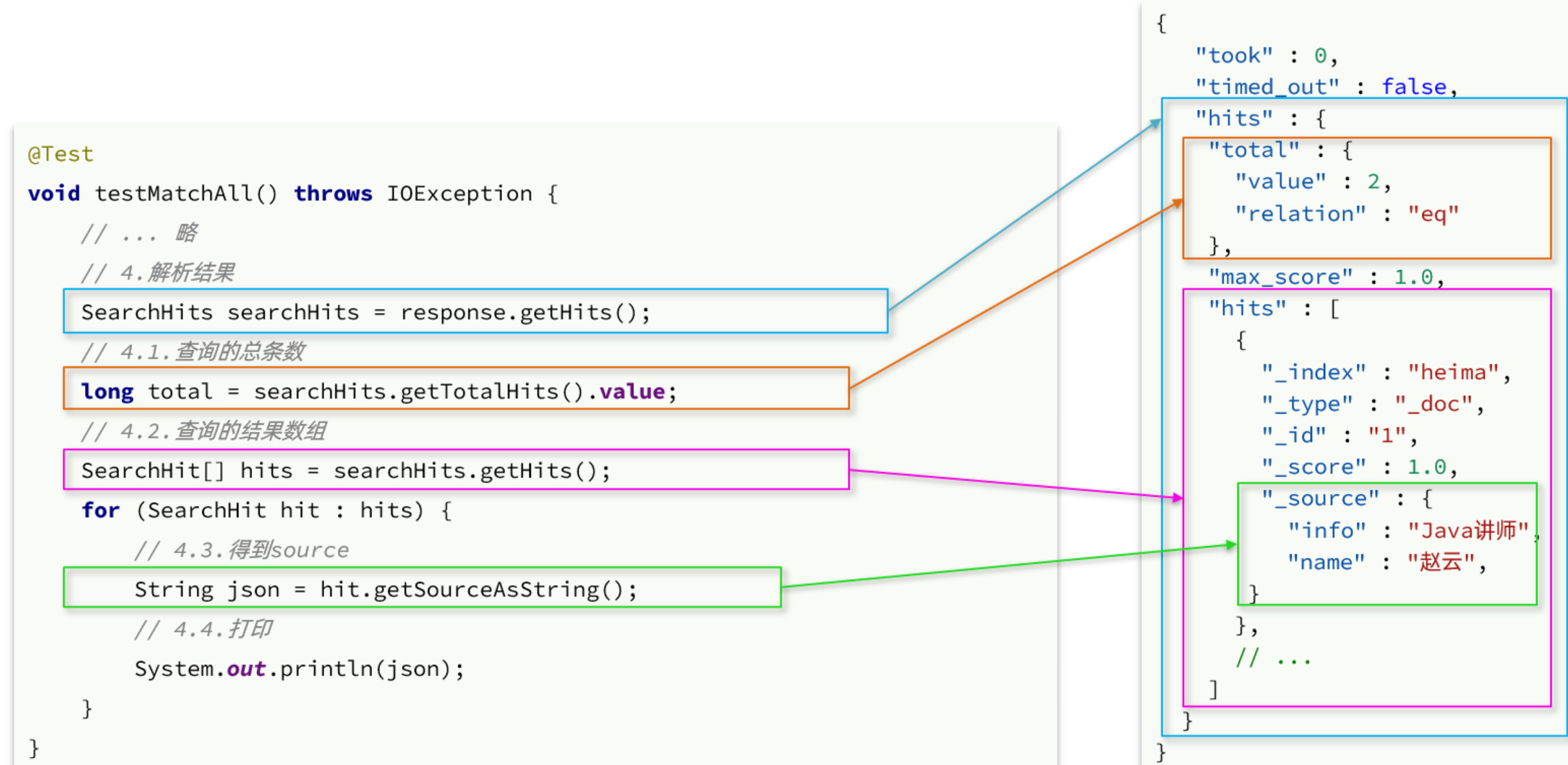Image resolution: width=1568 pixels, height=765 pixels.
Task: Click the "total" key in orange box
Action: tap(1254, 151)
